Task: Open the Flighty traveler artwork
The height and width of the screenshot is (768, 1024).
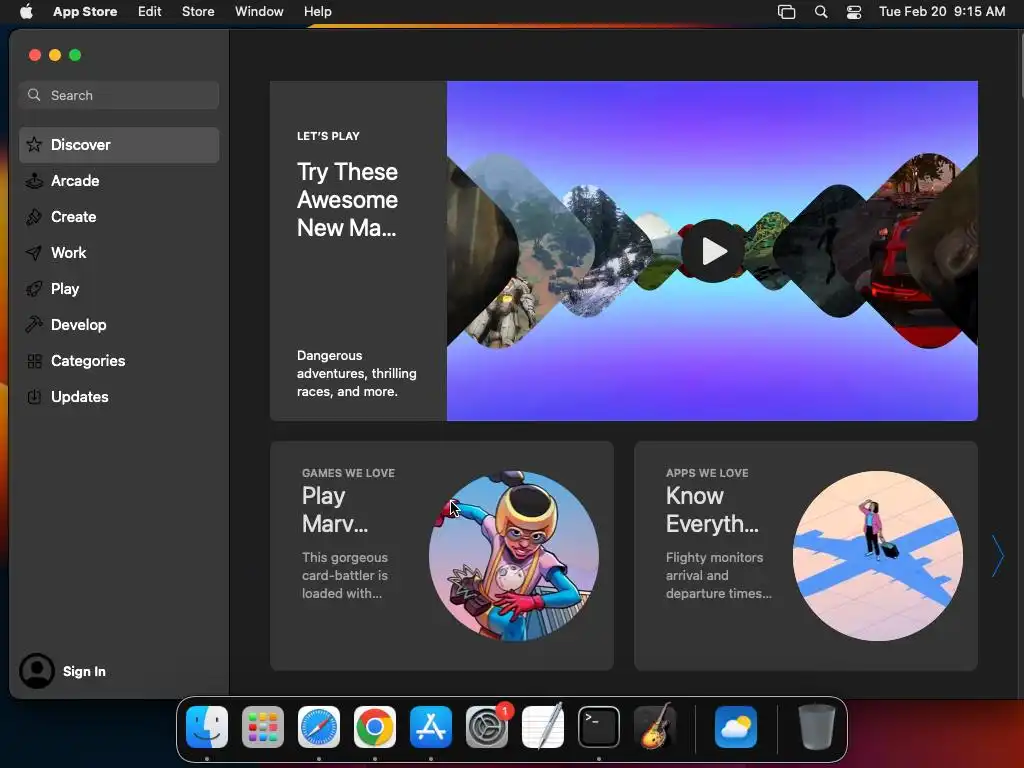Action: point(878,556)
